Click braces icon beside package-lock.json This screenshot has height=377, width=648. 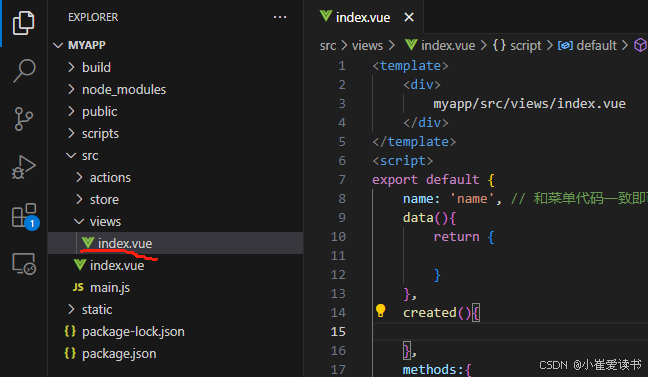(70, 331)
